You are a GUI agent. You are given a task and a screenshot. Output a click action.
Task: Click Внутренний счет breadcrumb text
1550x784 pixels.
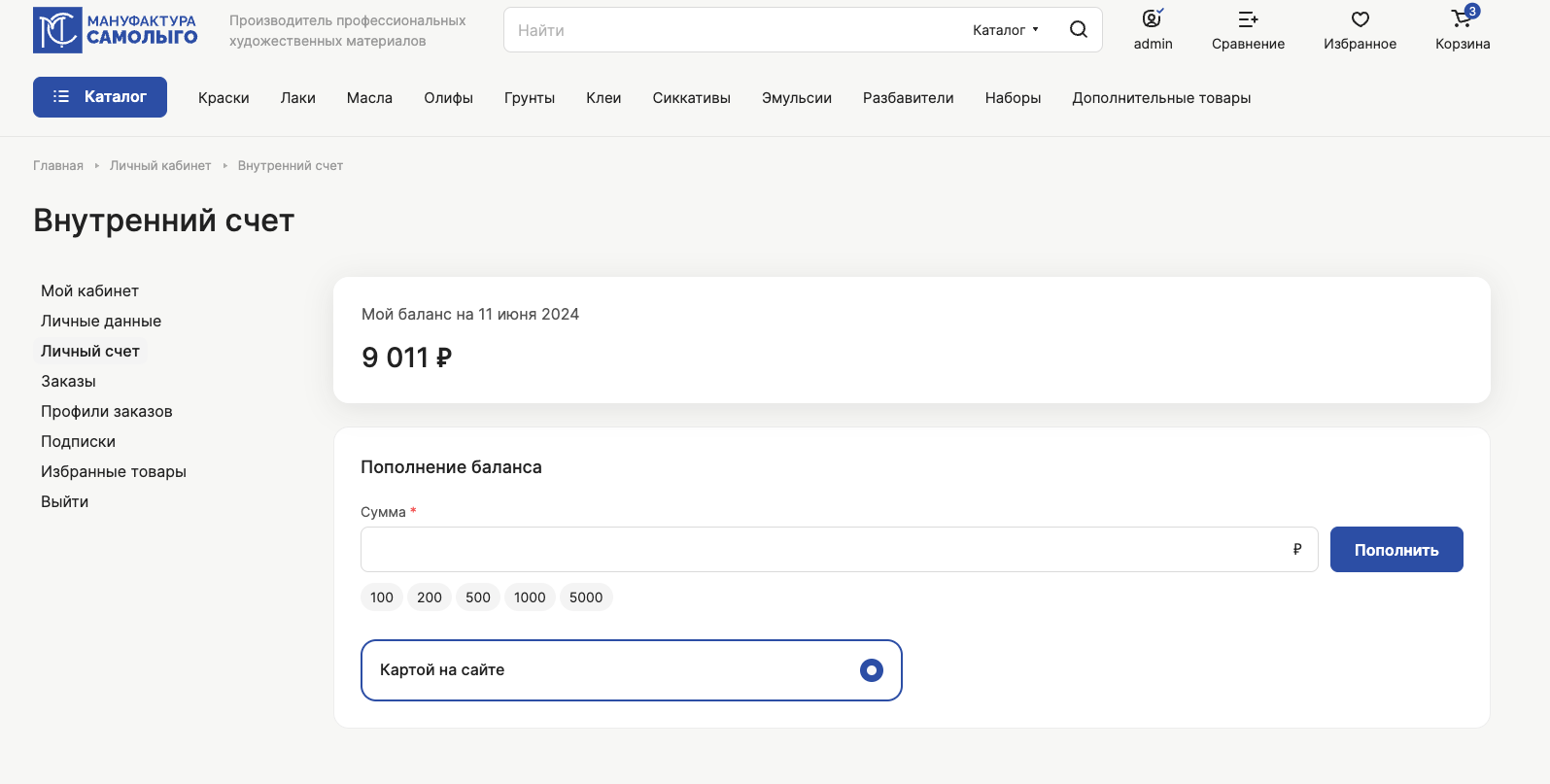click(291, 166)
